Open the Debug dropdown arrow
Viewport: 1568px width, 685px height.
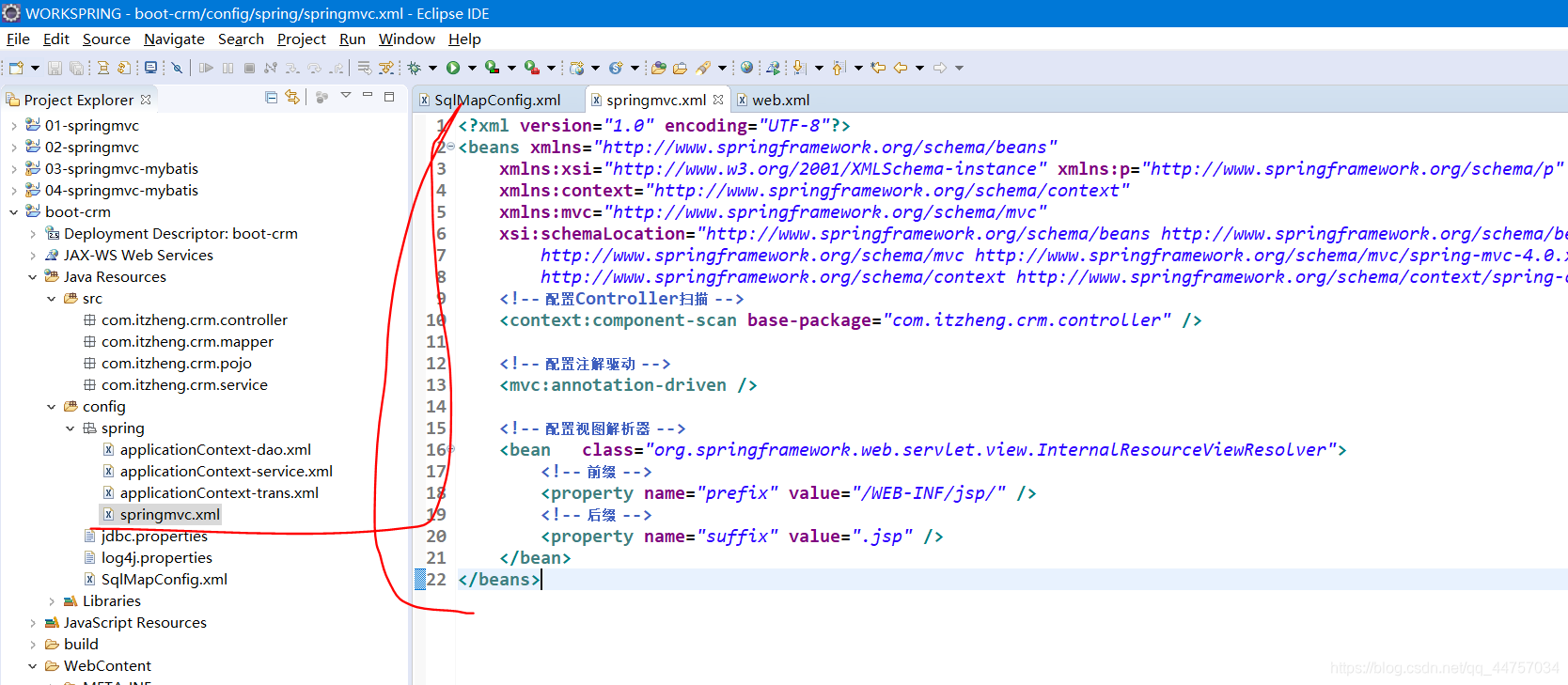point(432,68)
